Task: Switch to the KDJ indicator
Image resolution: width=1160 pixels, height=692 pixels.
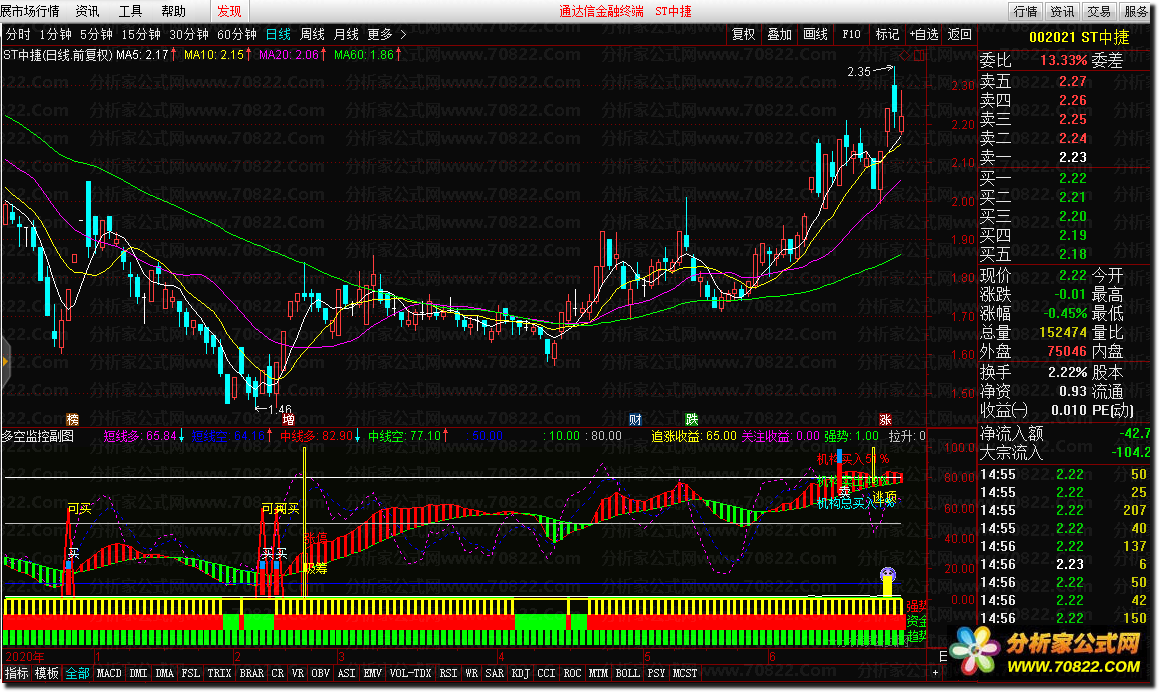Action: click(520, 673)
